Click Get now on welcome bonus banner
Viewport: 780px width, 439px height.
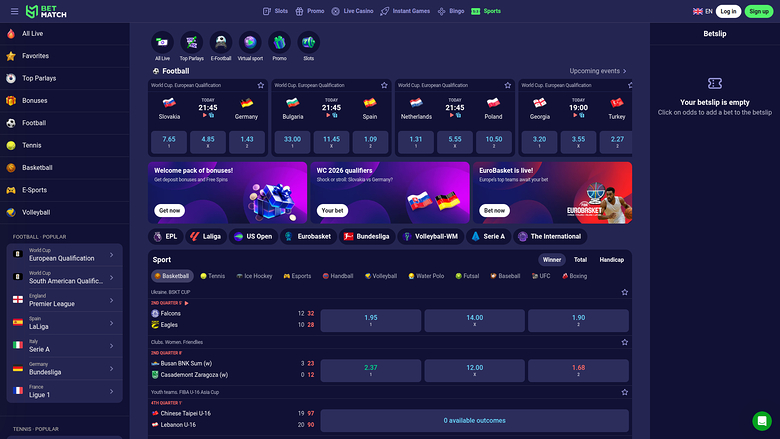[170, 211]
